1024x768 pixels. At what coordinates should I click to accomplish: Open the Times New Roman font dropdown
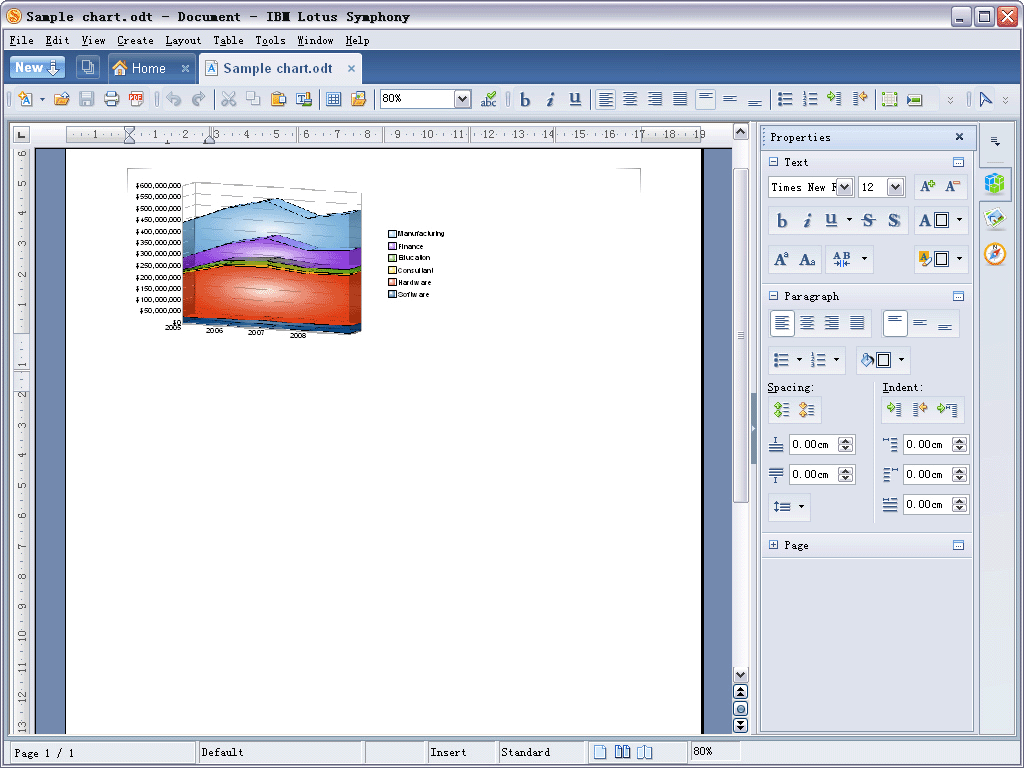(x=844, y=187)
